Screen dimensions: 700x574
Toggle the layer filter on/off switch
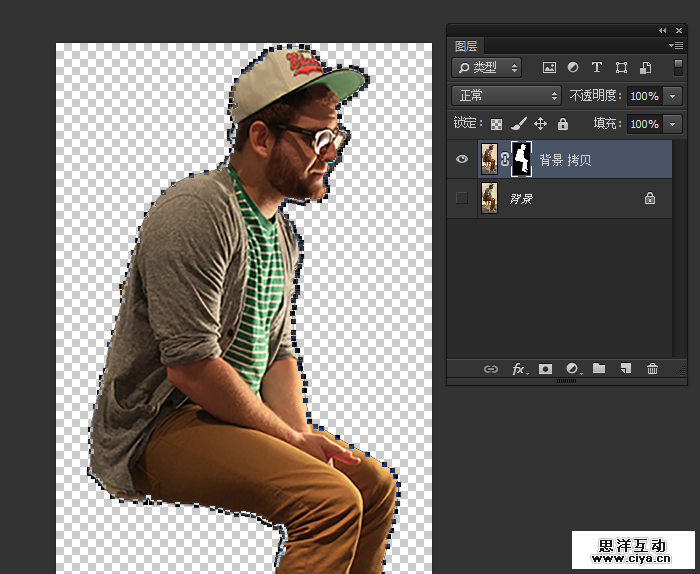pos(677,68)
